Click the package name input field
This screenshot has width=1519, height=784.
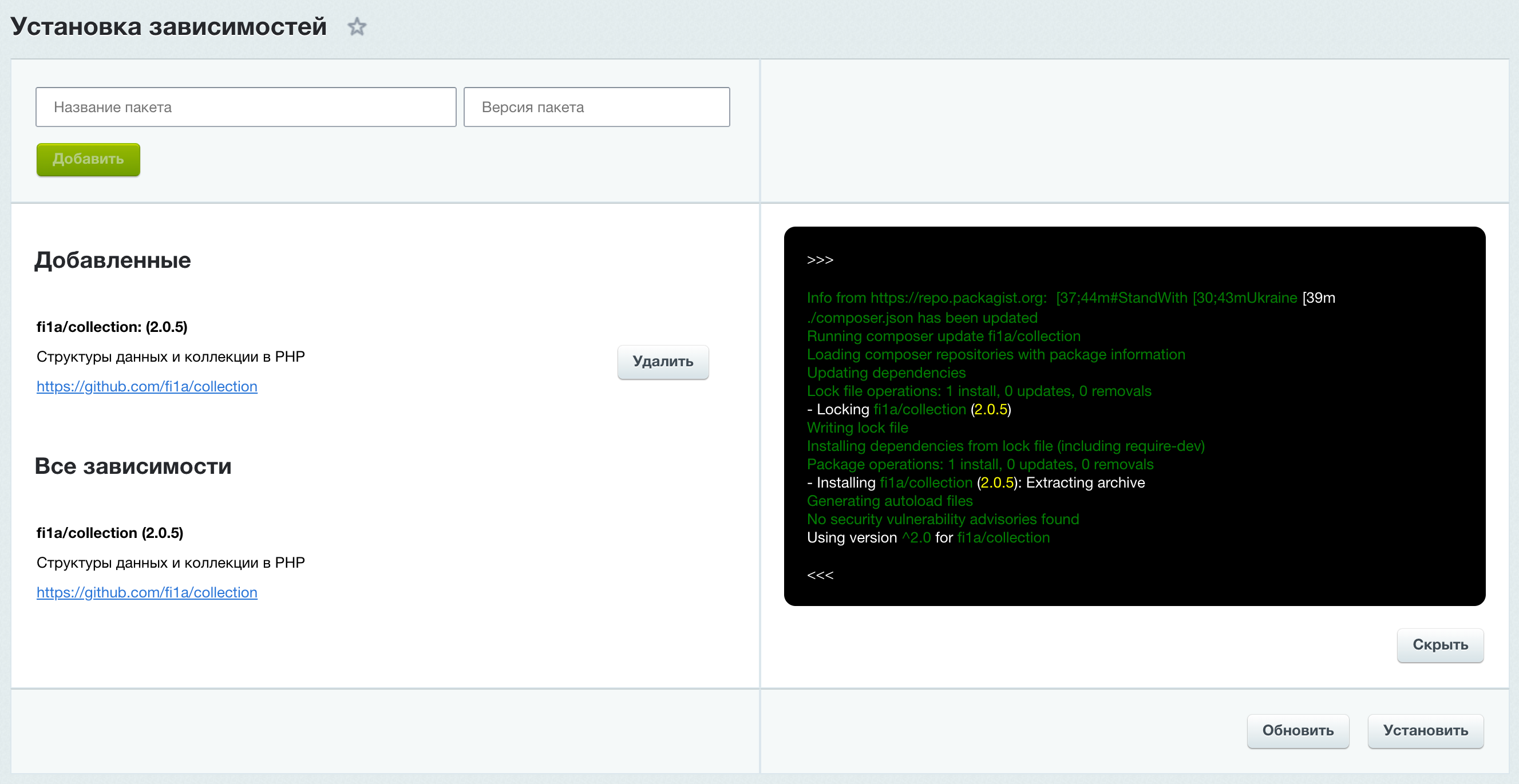[x=246, y=107]
